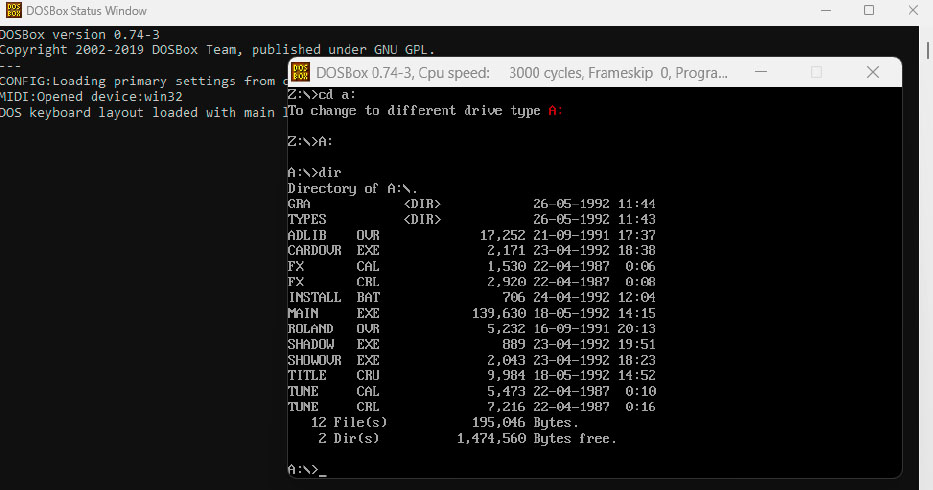Click the DOSBox version 0.74-3 line
This screenshot has height=490, width=933.
pos(80,35)
